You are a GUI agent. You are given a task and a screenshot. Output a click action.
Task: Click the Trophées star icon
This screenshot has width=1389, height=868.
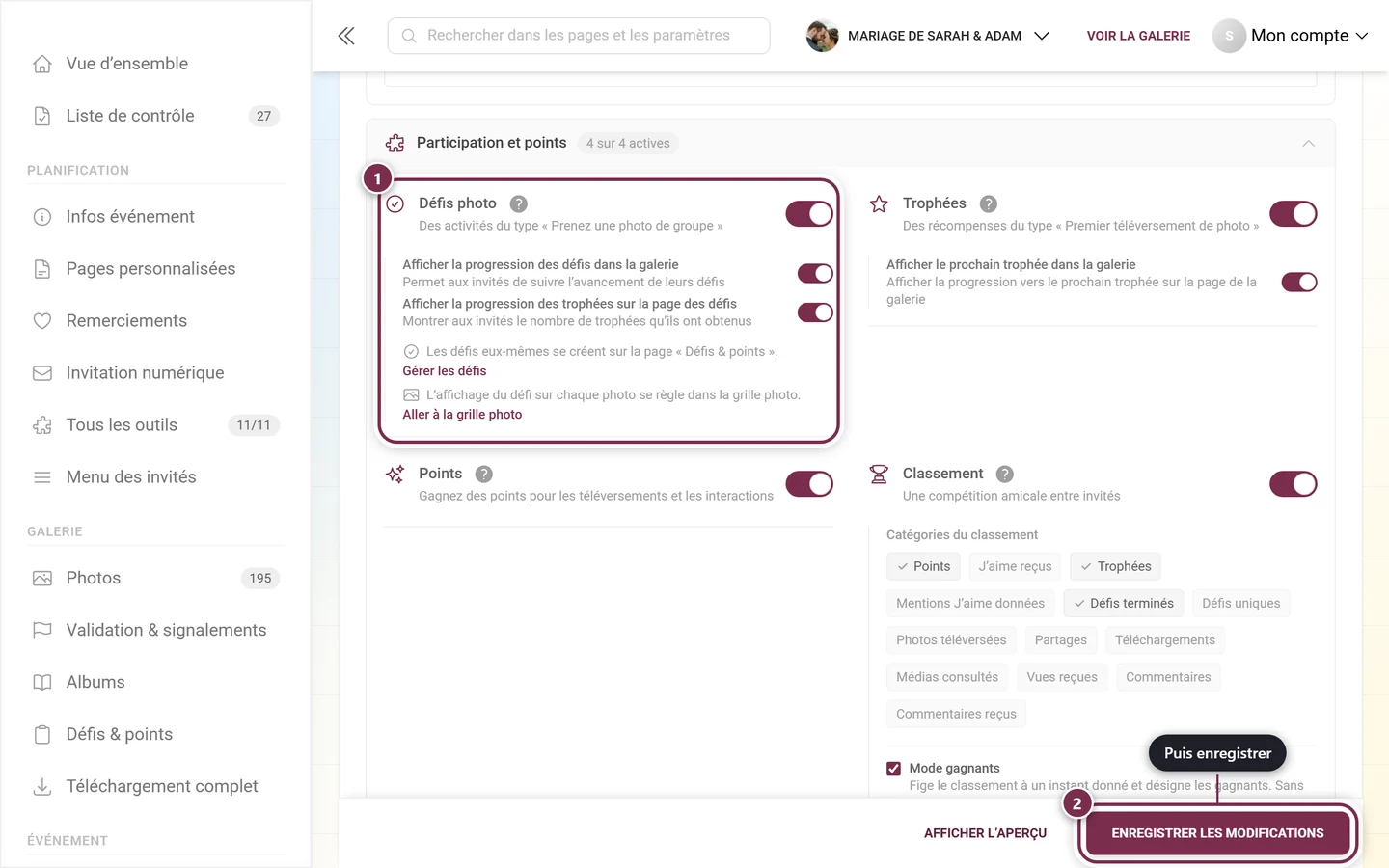(x=879, y=203)
